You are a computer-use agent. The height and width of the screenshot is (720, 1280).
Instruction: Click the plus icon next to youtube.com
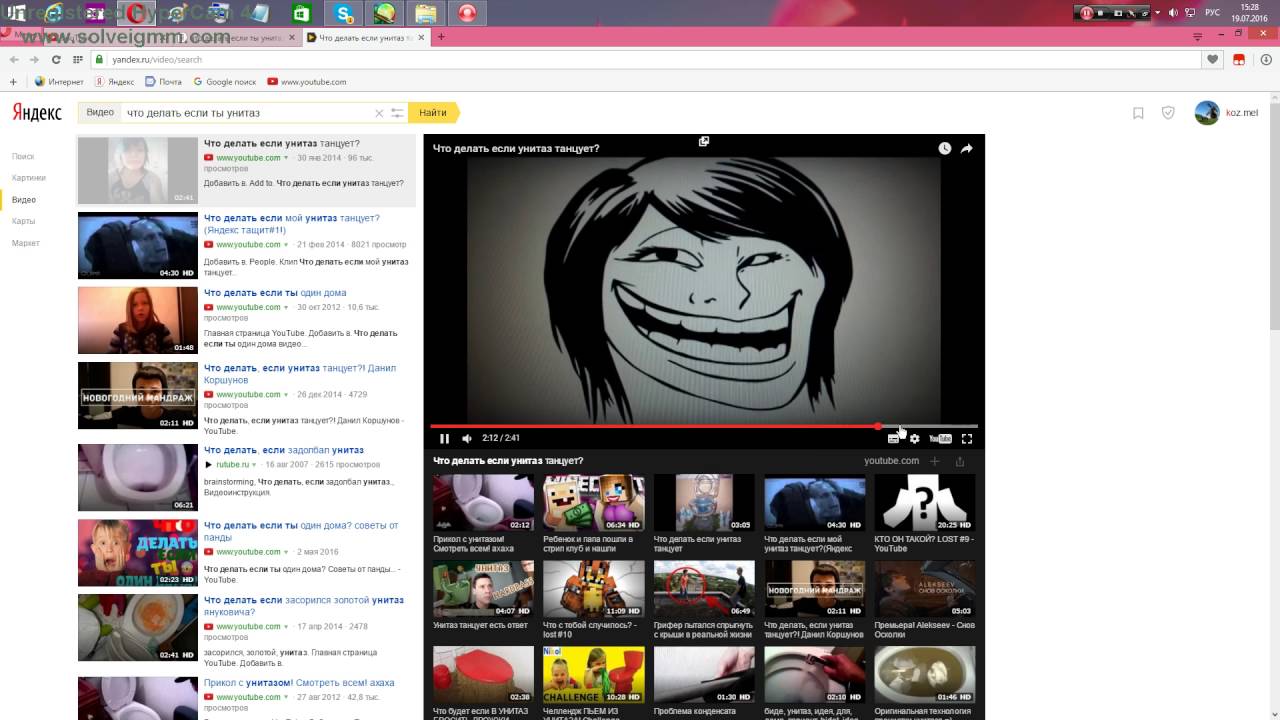click(x=935, y=461)
